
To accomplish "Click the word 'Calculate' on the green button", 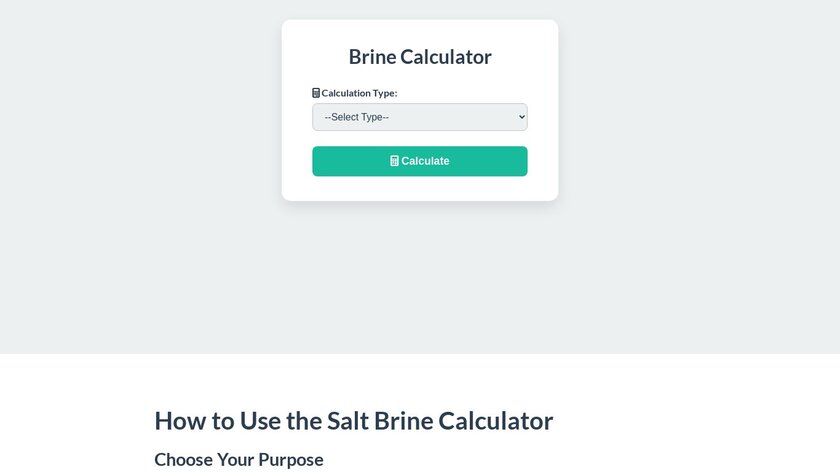I will pyautogui.click(x=426, y=161).
